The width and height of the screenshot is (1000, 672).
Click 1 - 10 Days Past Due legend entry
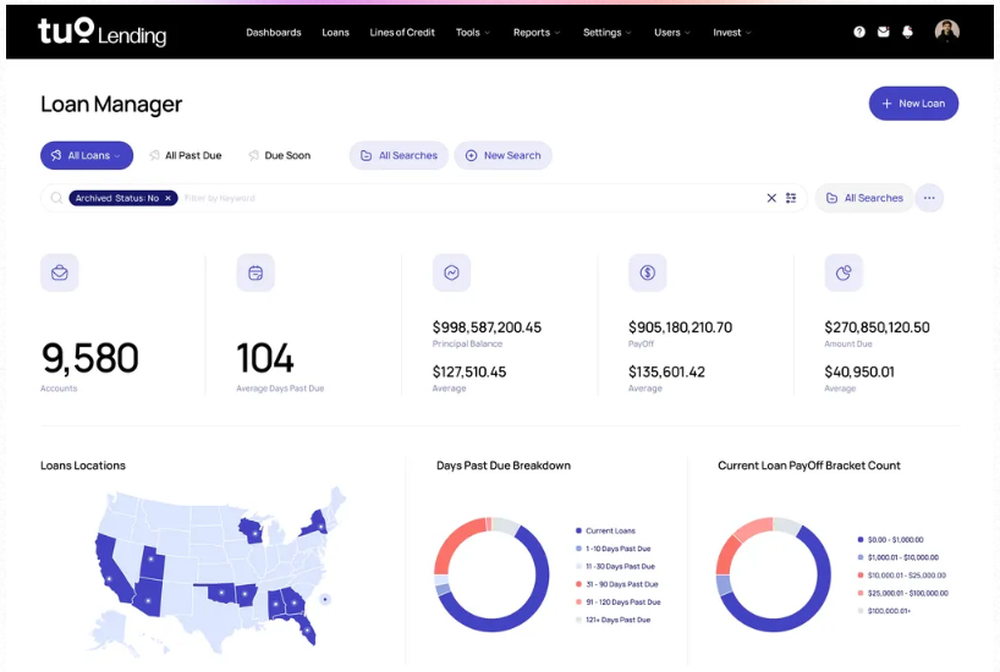613,548
